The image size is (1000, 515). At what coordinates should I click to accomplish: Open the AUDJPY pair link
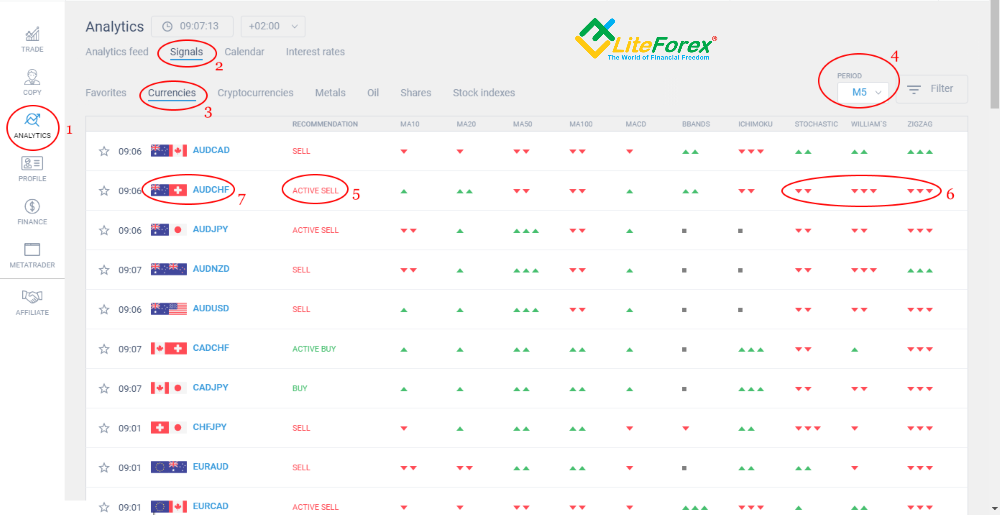pyautogui.click(x=210, y=229)
